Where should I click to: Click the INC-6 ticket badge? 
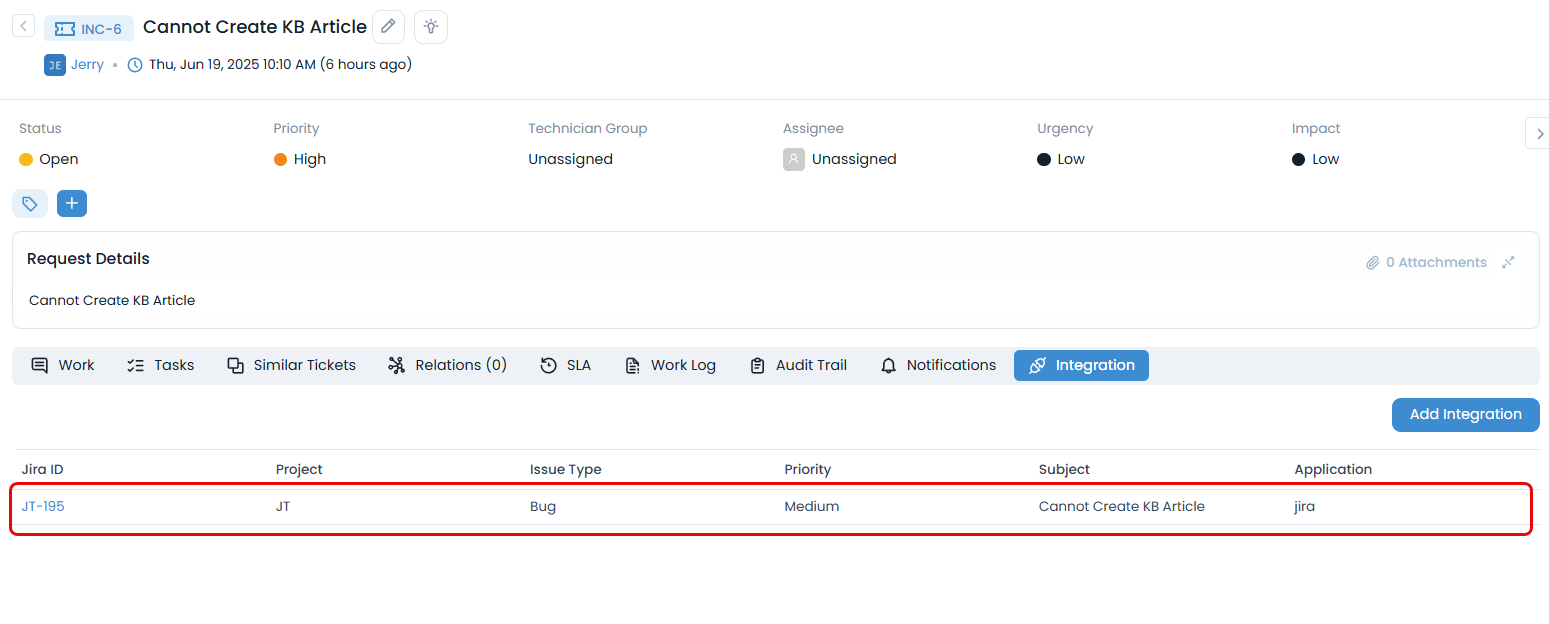(89, 29)
